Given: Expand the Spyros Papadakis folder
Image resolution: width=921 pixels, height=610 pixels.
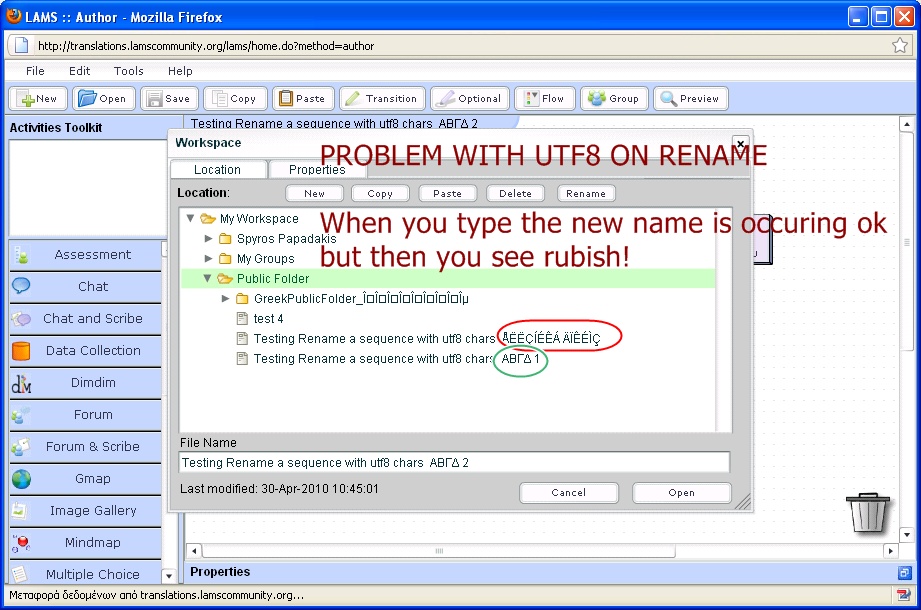Looking at the screenshot, I should [208, 239].
